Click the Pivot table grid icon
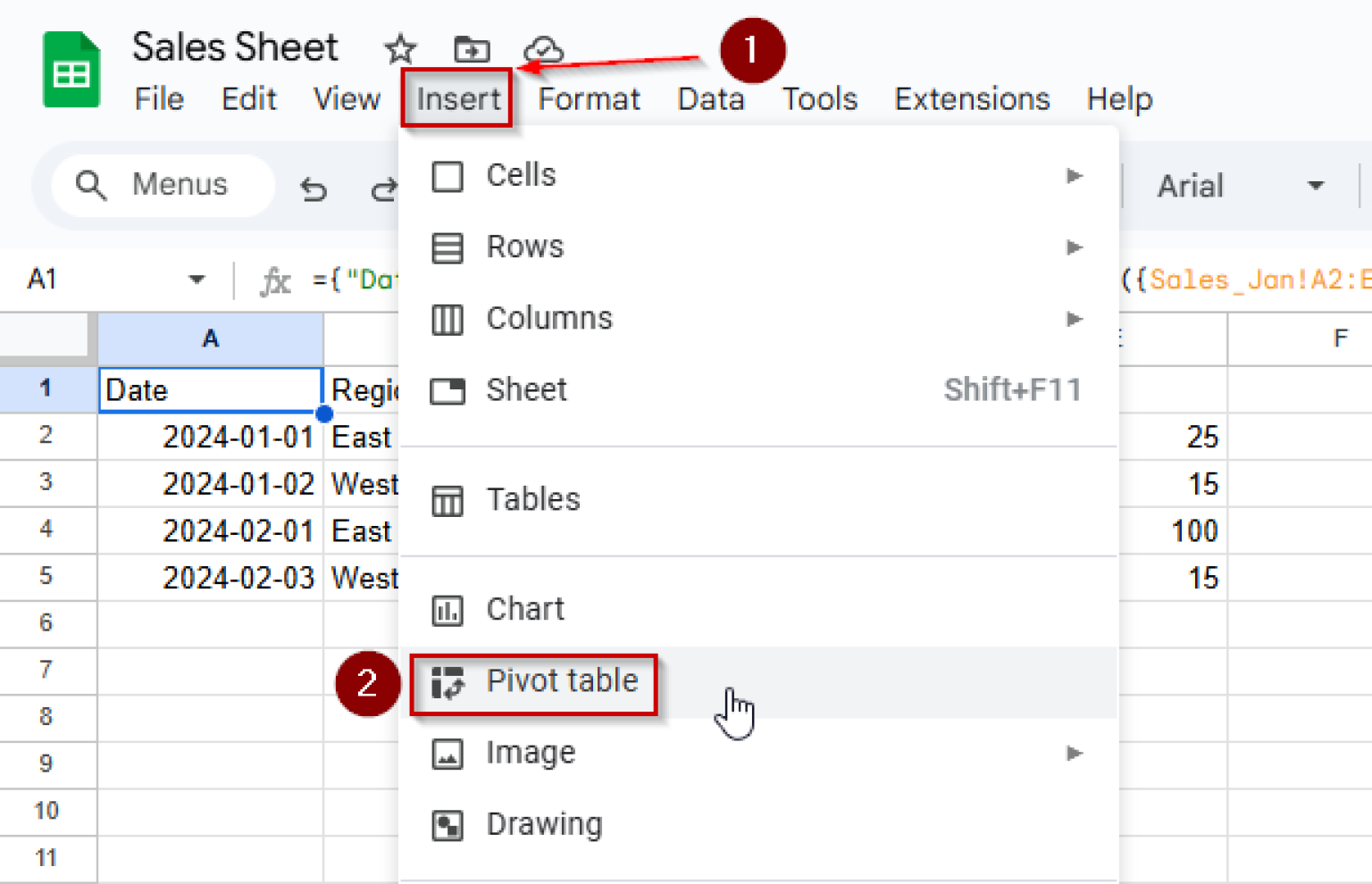 [448, 681]
